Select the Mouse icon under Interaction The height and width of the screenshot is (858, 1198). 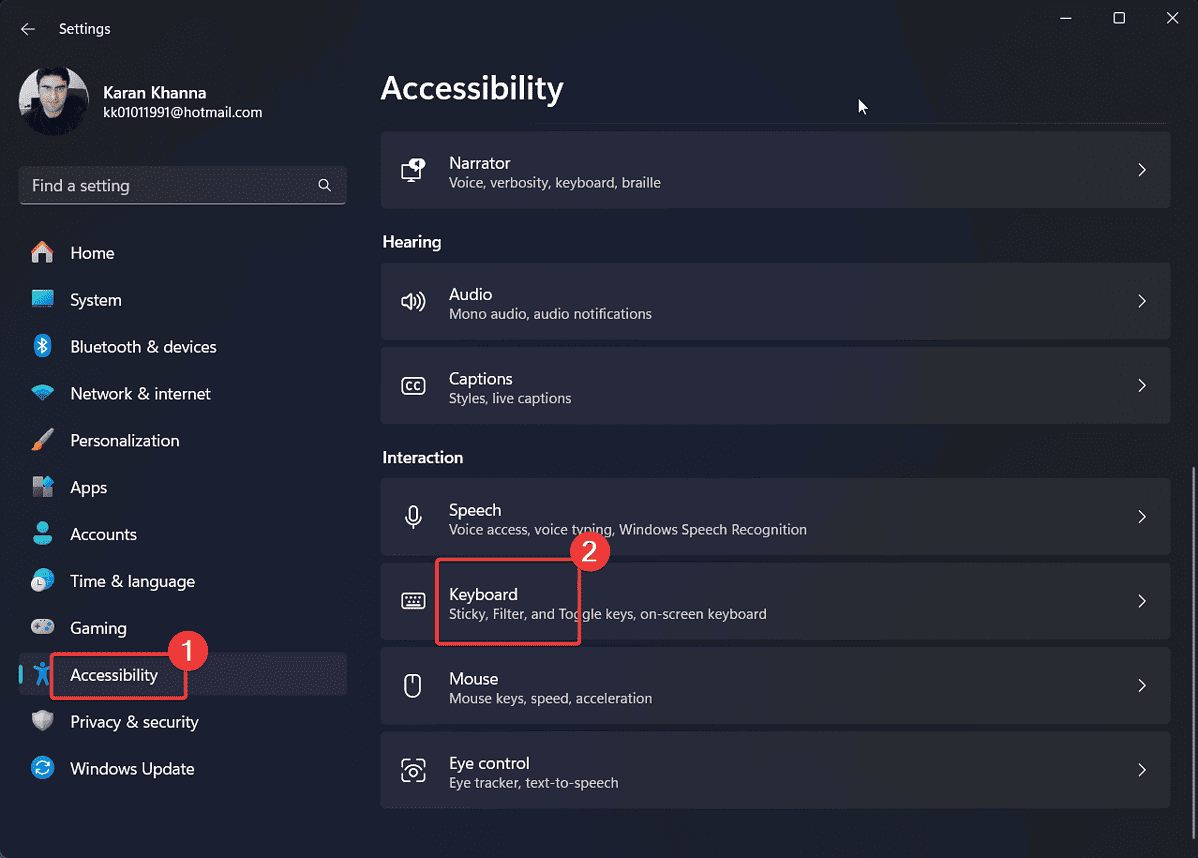pos(413,686)
